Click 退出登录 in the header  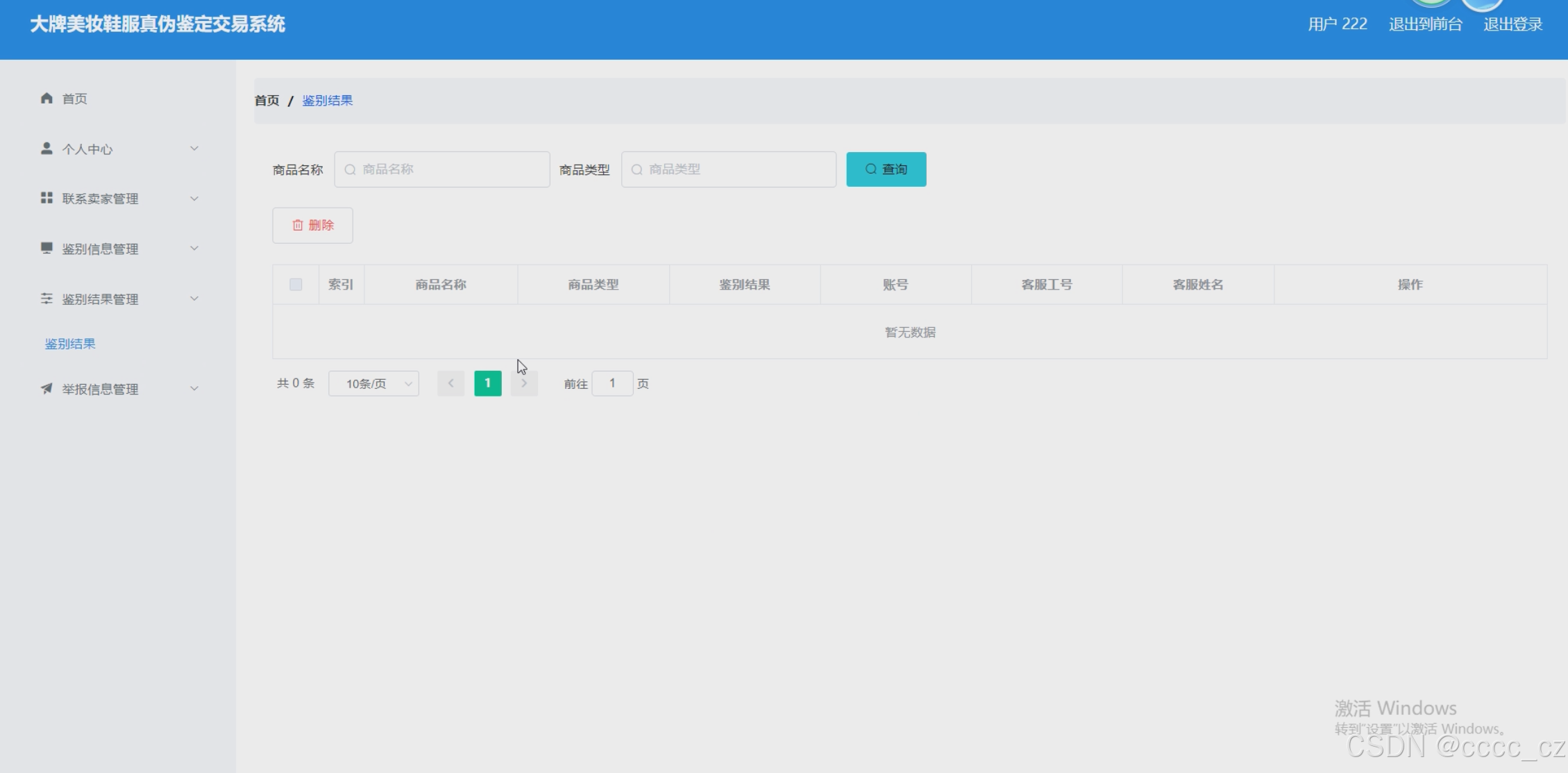coord(1512,24)
